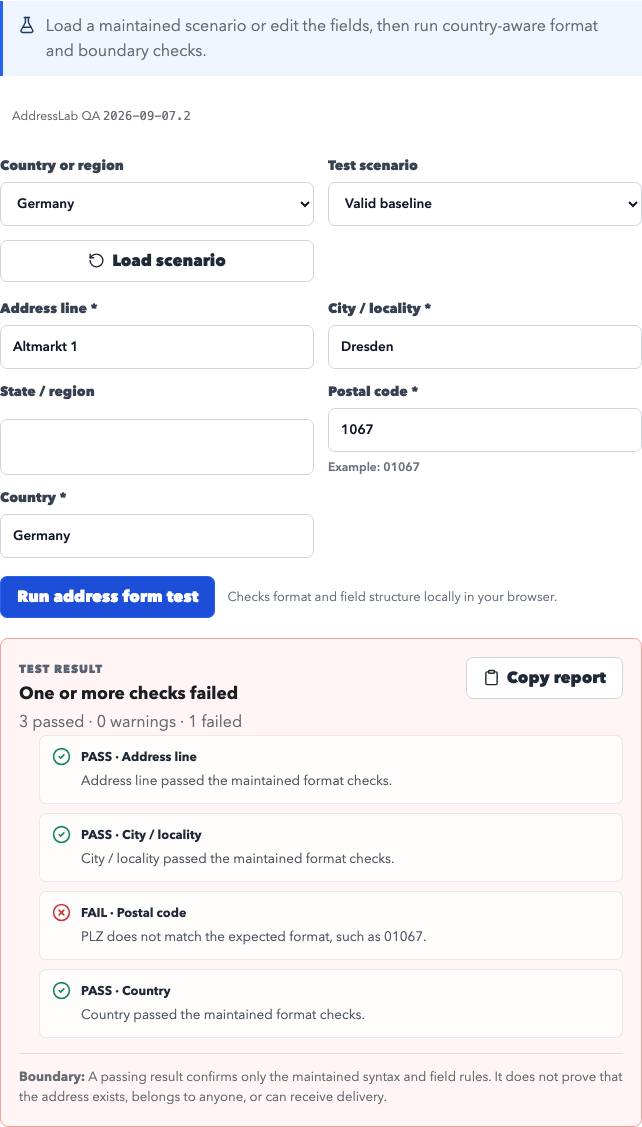This screenshot has width=642, height=1127.
Task: Select the PASS Country result row
Action: [x=331, y=1003]
